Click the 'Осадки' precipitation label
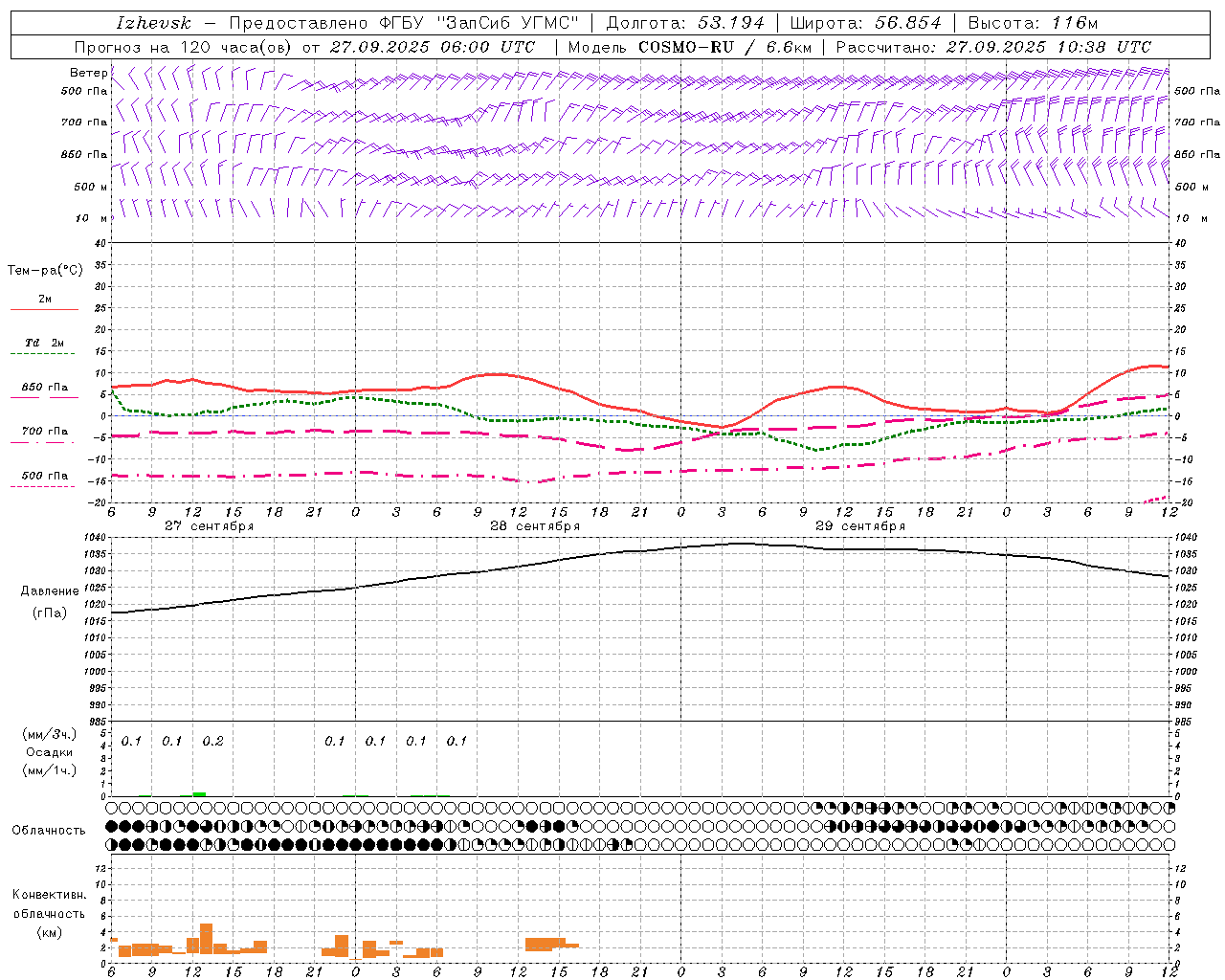 [50, 752]
